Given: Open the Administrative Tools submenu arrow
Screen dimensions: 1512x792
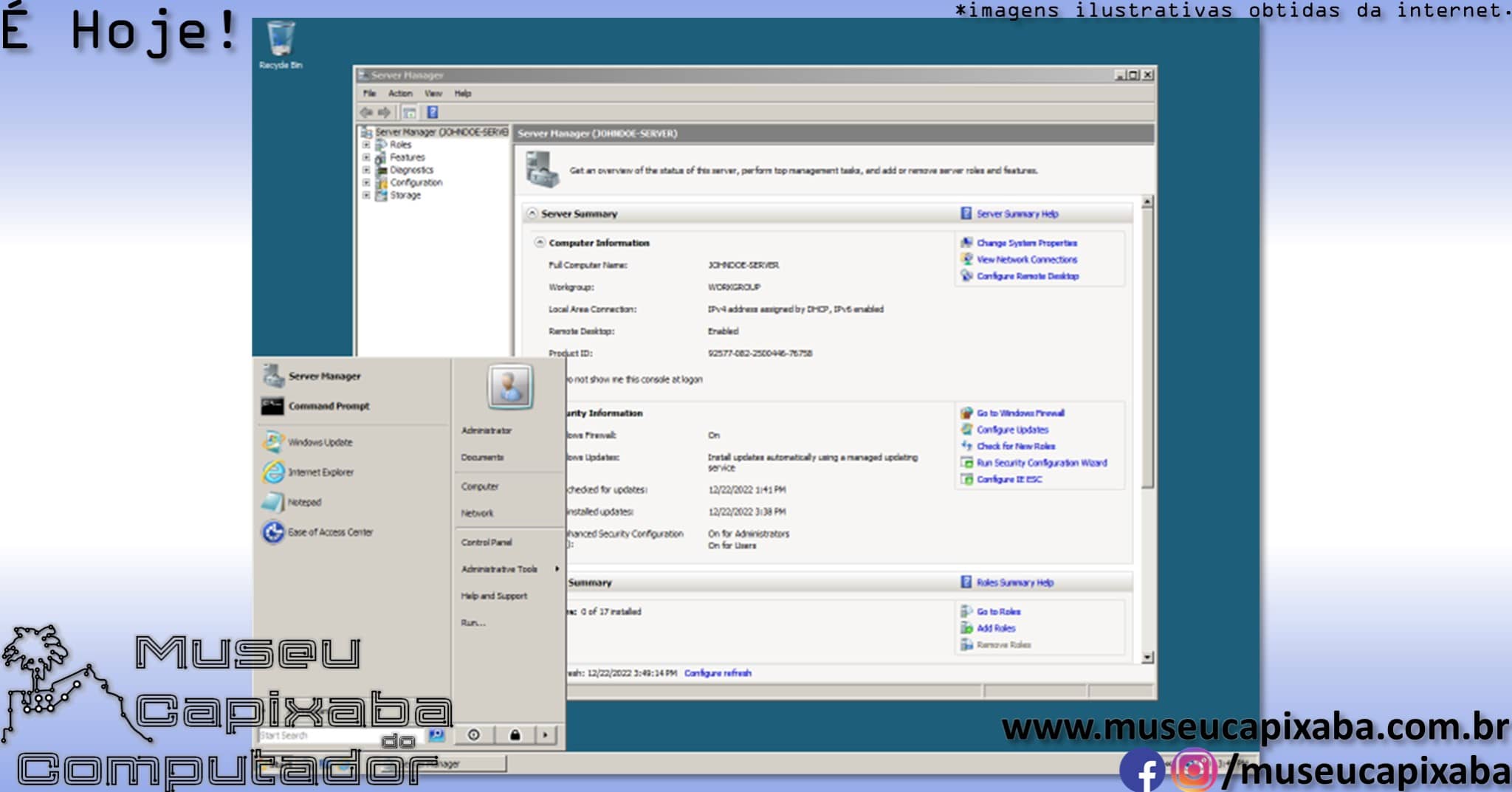Looking at the screenshot, I should point(557,568).
